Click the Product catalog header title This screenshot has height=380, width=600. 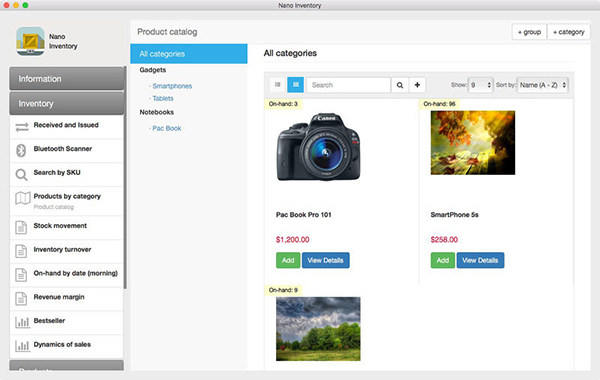[x=167, y=32]
